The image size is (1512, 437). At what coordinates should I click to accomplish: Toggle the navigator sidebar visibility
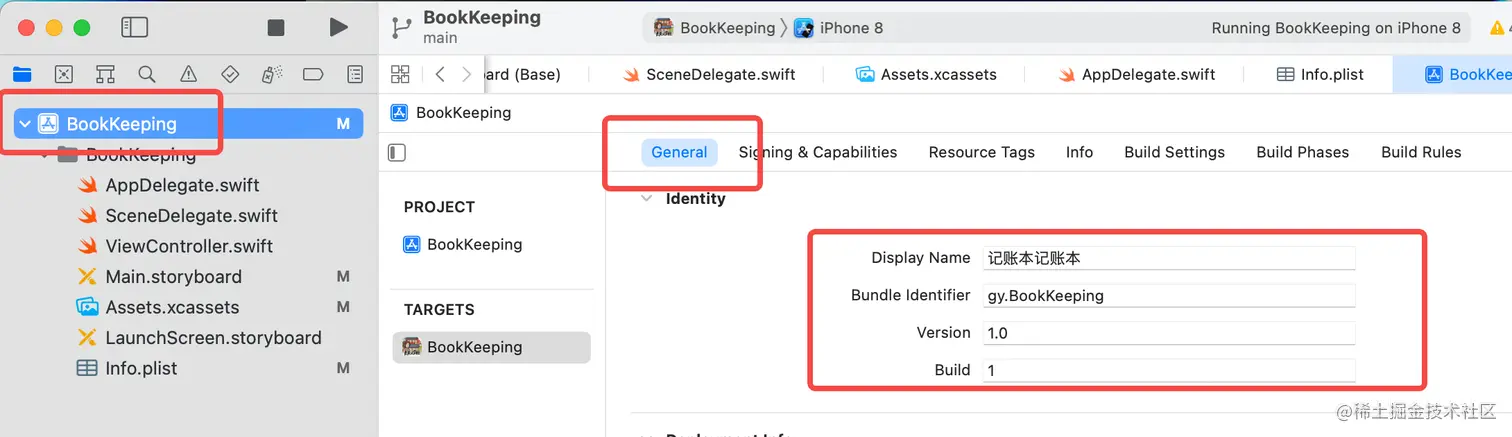[x=134, y=28]
